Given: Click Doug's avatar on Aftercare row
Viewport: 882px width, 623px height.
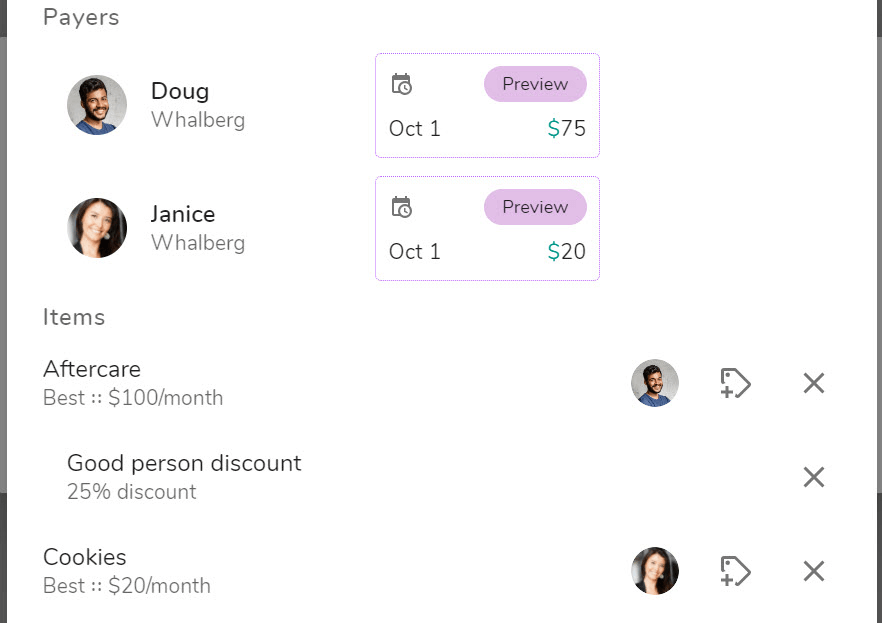Looking at the screenshot, I should pyautogui.click(x=655, y=383).
